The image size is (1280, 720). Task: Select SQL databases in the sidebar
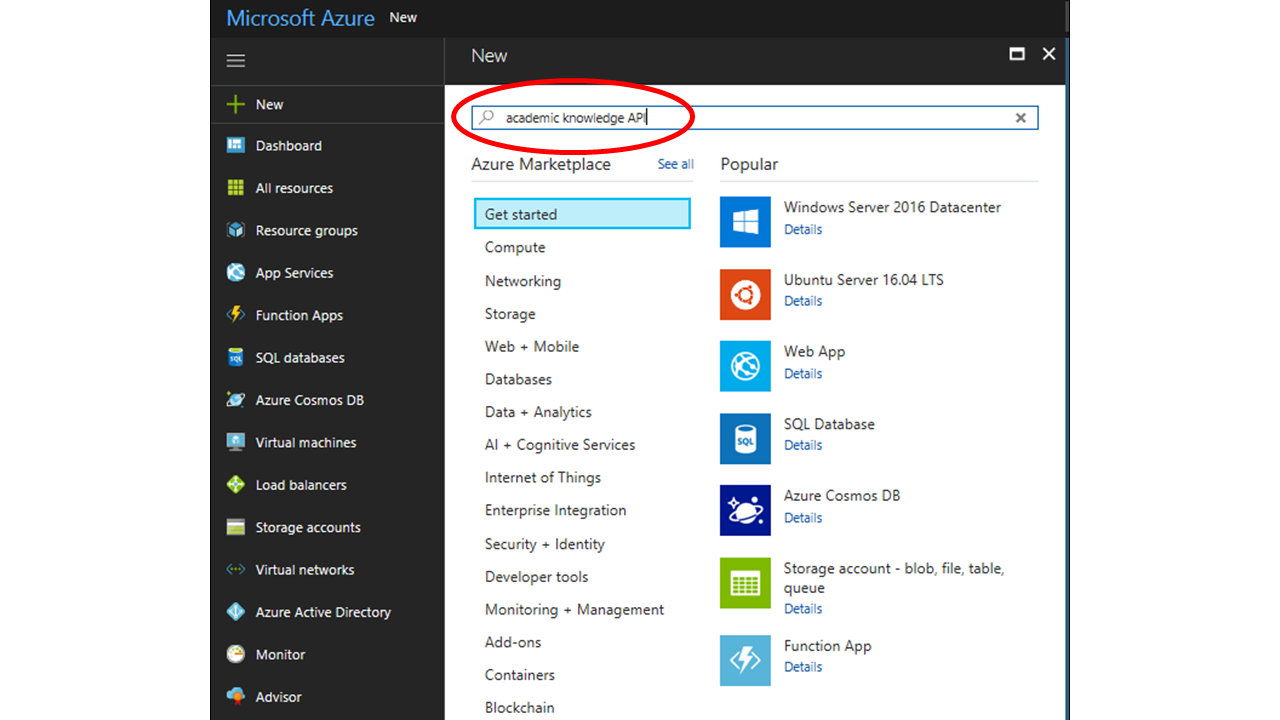pyautogui.click(x=297, y=357)
